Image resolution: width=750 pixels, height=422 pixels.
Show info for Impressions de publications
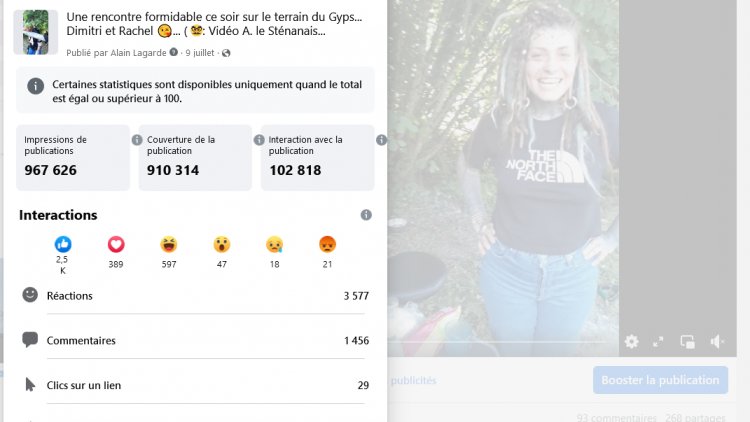click(x=137, y=140)
